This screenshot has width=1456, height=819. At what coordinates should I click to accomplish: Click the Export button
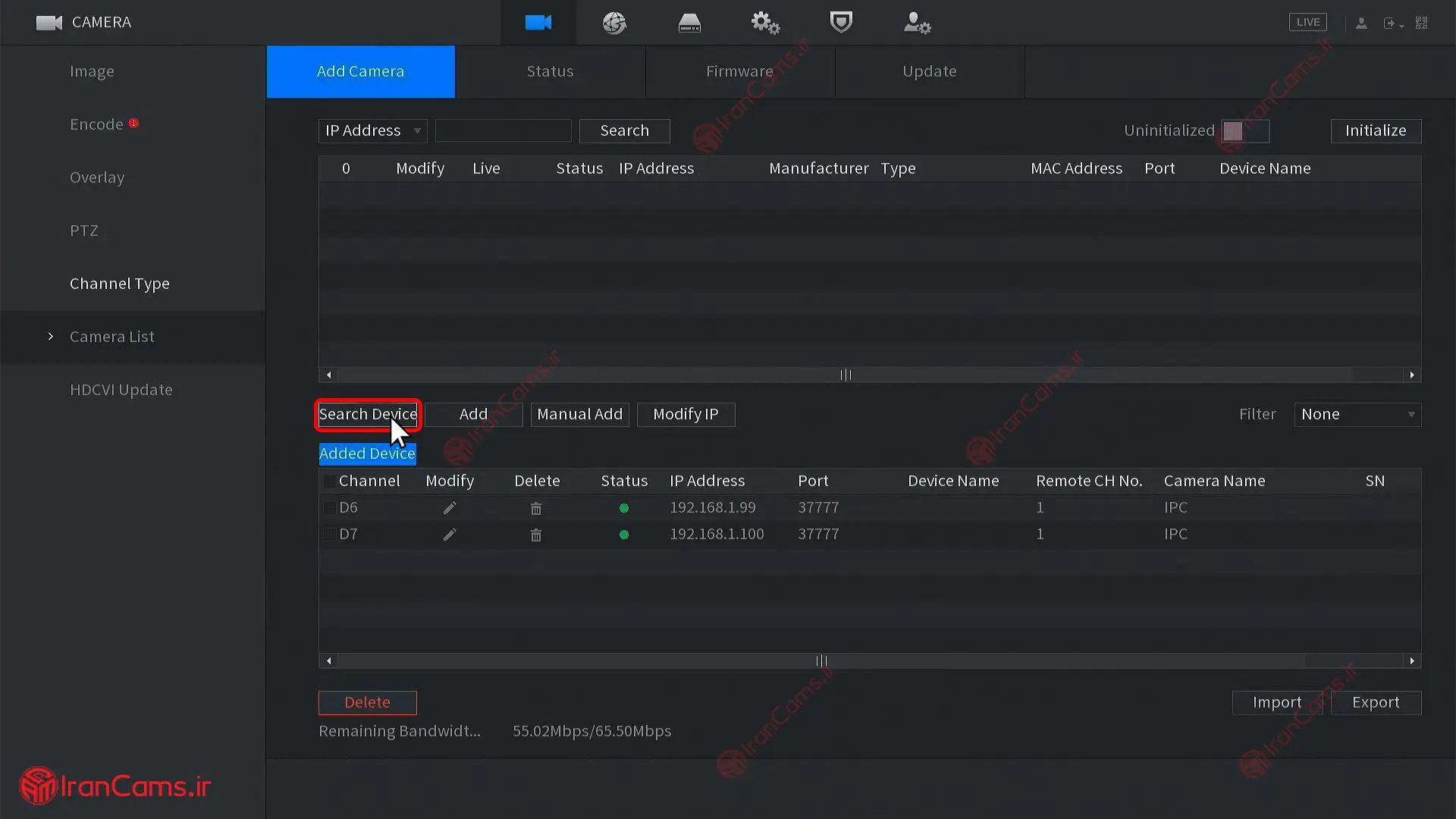(x=1376, y=702)
